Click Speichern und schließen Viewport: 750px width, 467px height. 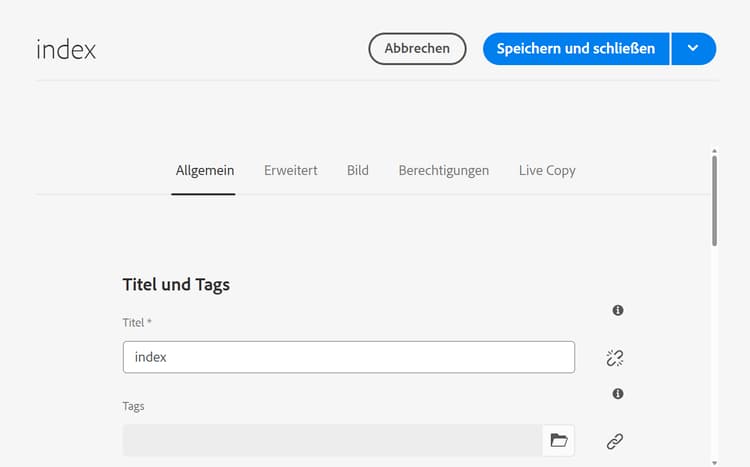click(576, 48)
